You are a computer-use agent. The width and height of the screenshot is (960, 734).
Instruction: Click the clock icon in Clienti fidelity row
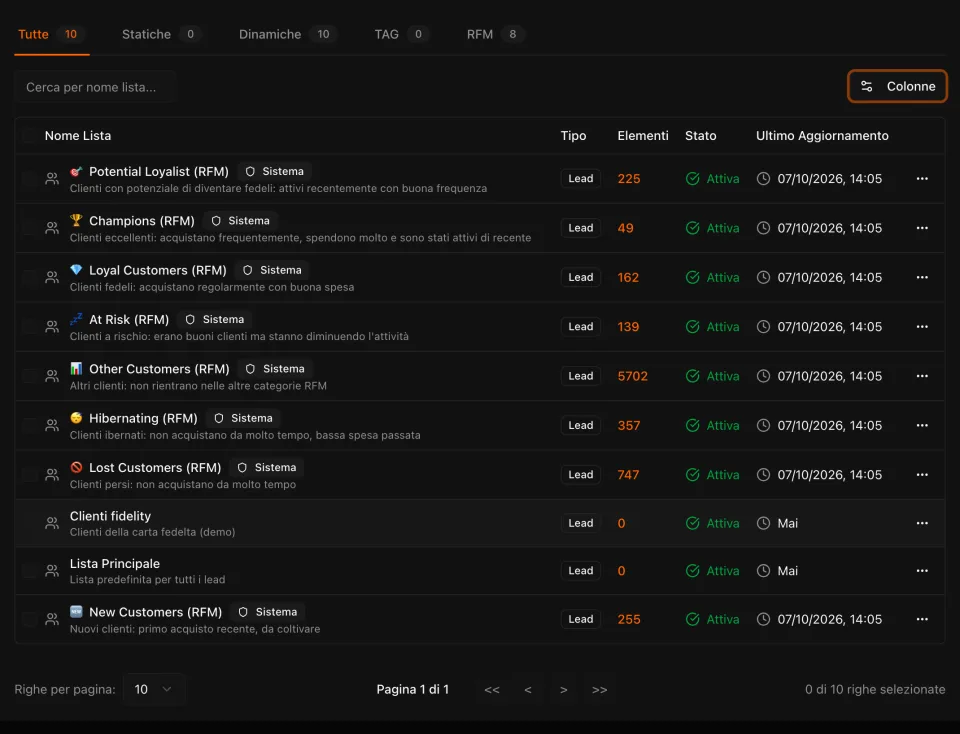pyautogui.click(x=763, y=523)
